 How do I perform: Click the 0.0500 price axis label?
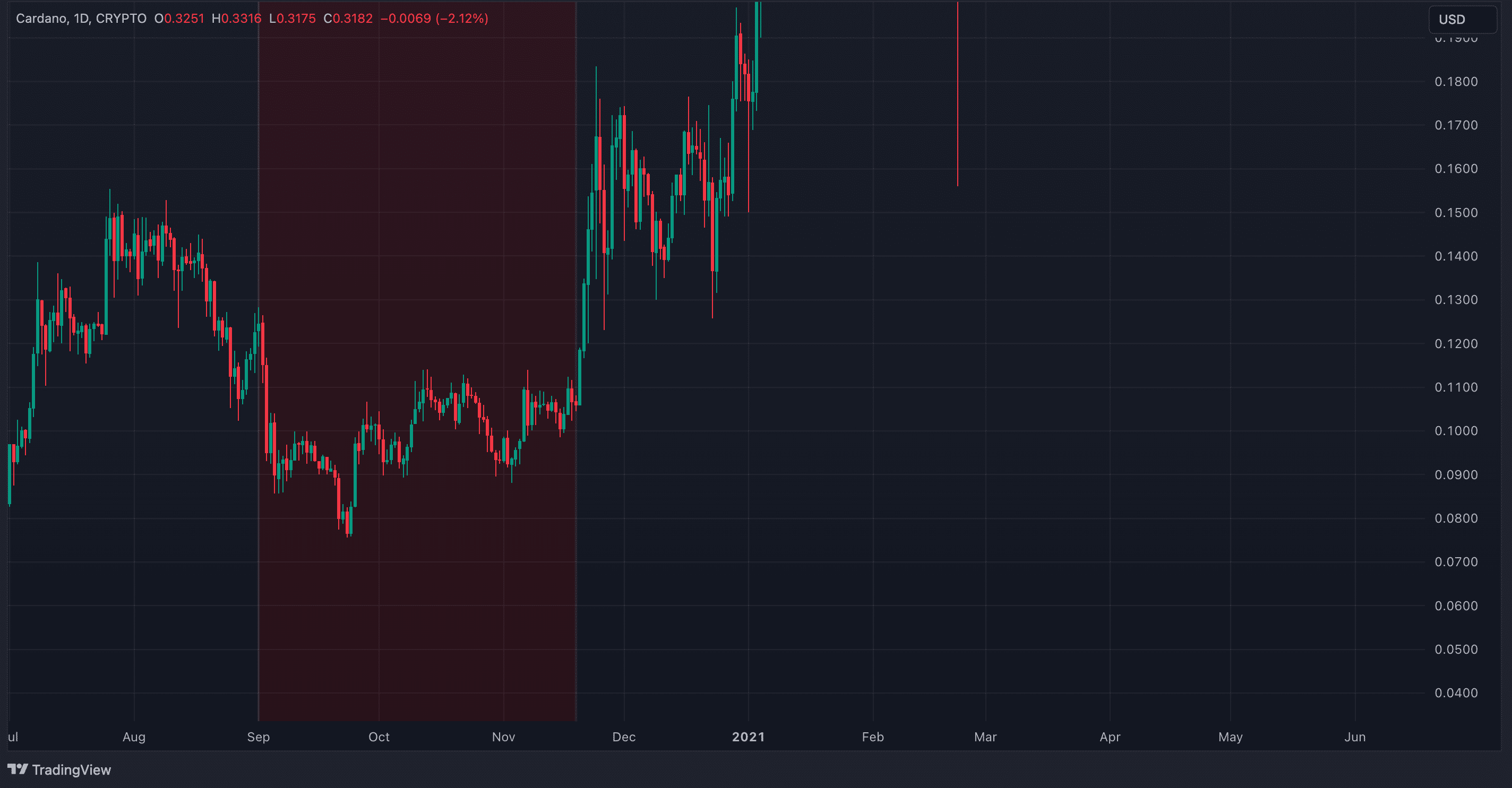[1456, 650]
